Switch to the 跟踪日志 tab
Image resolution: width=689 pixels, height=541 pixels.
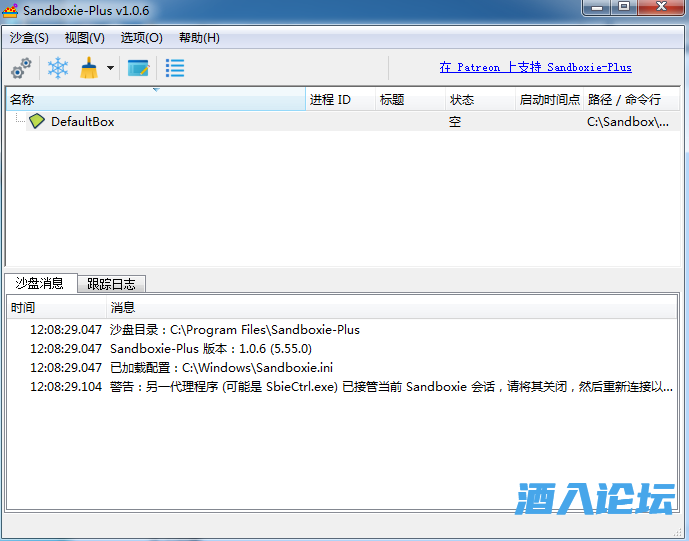(112, 283)
